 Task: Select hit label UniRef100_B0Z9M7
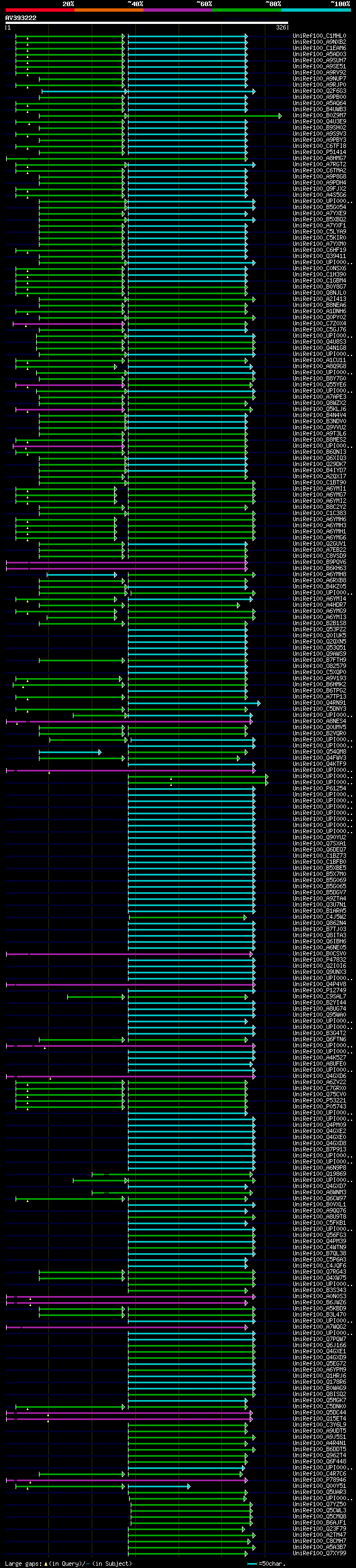[319, 116]
